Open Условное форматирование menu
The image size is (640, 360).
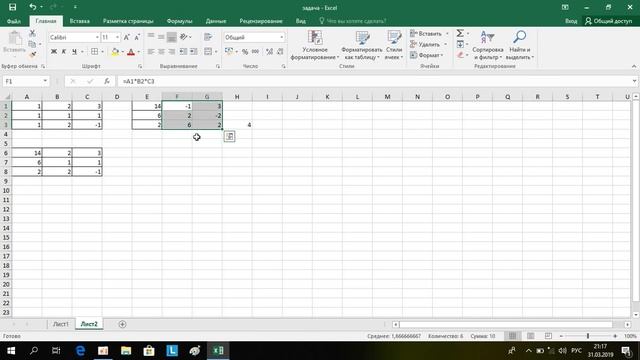click(315, 45)
